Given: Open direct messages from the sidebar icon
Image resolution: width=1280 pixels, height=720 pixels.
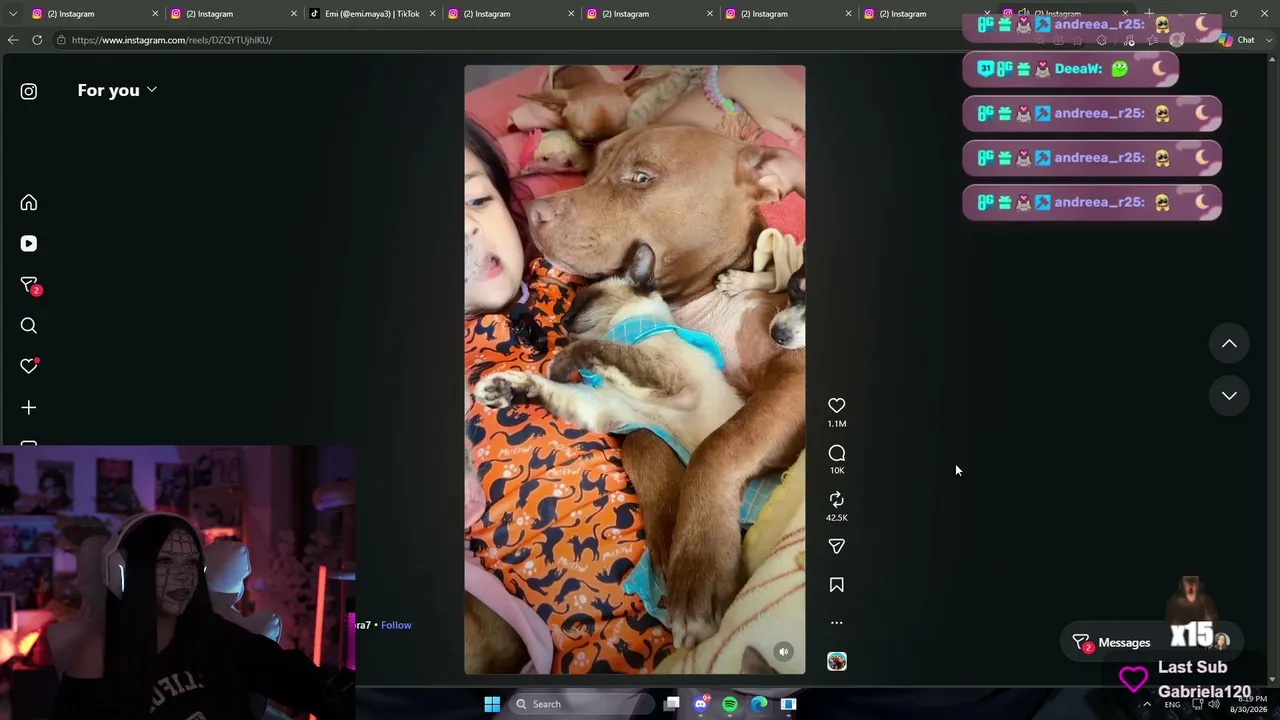Looking at the screenshot, I should coord(30,286).
